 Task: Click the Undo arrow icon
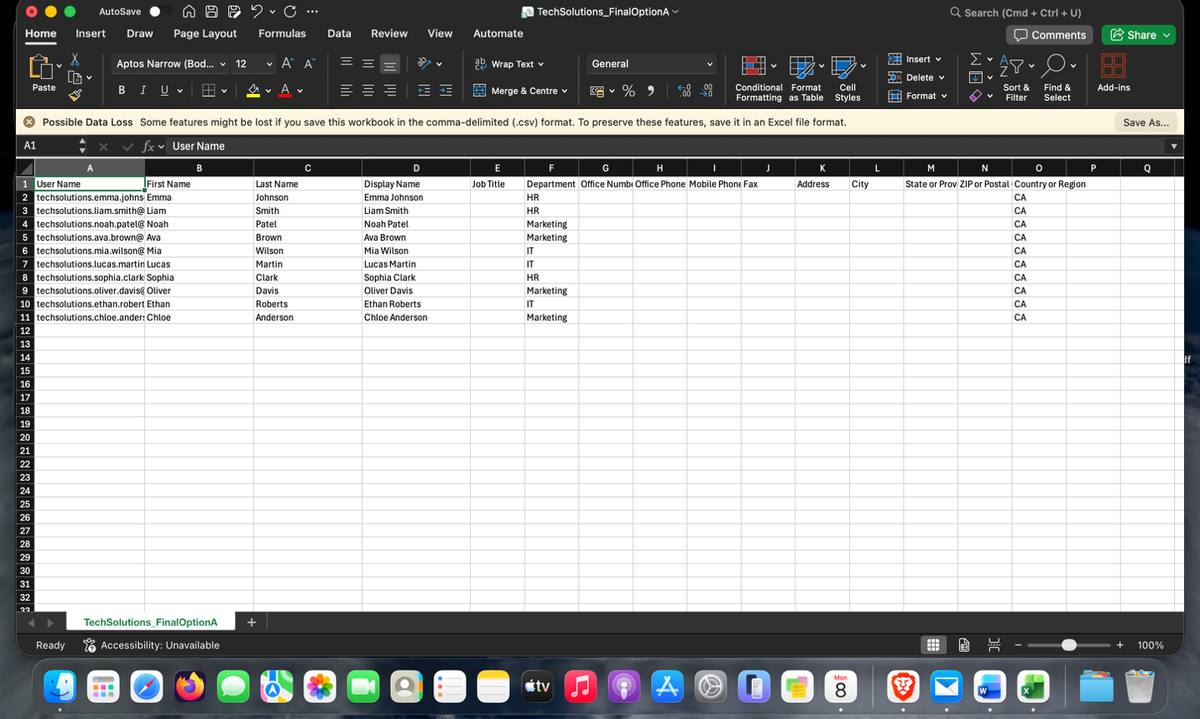258,12
